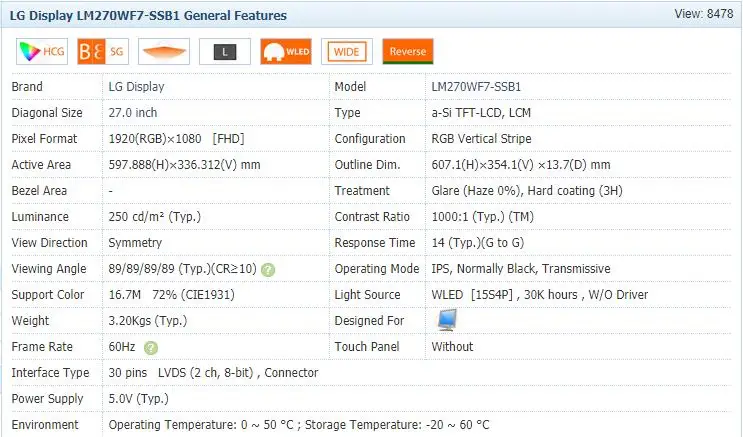Click the WLED [15S4P] light source value
The width and height of the screenshot is (743, 437).
pos(540,295)
